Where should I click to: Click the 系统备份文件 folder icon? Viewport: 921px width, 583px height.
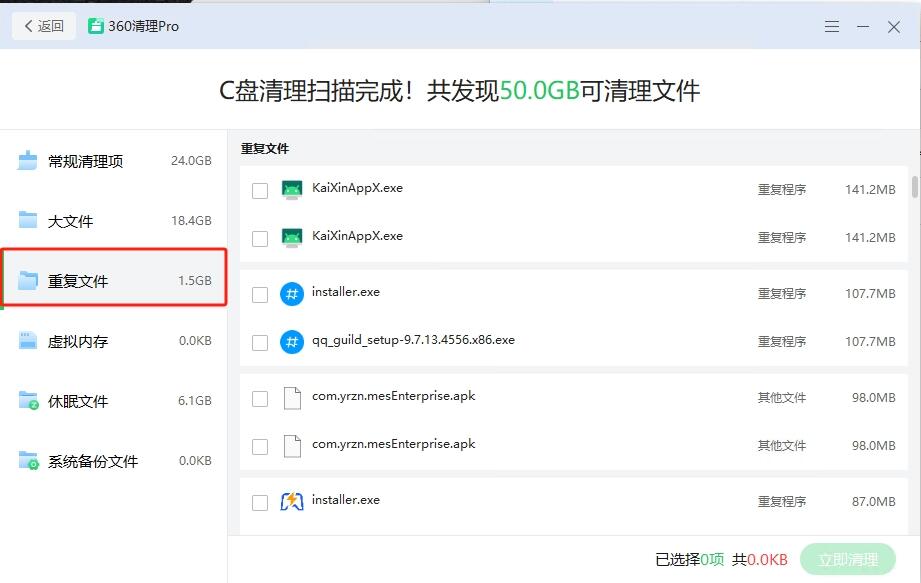click(28, 460)
